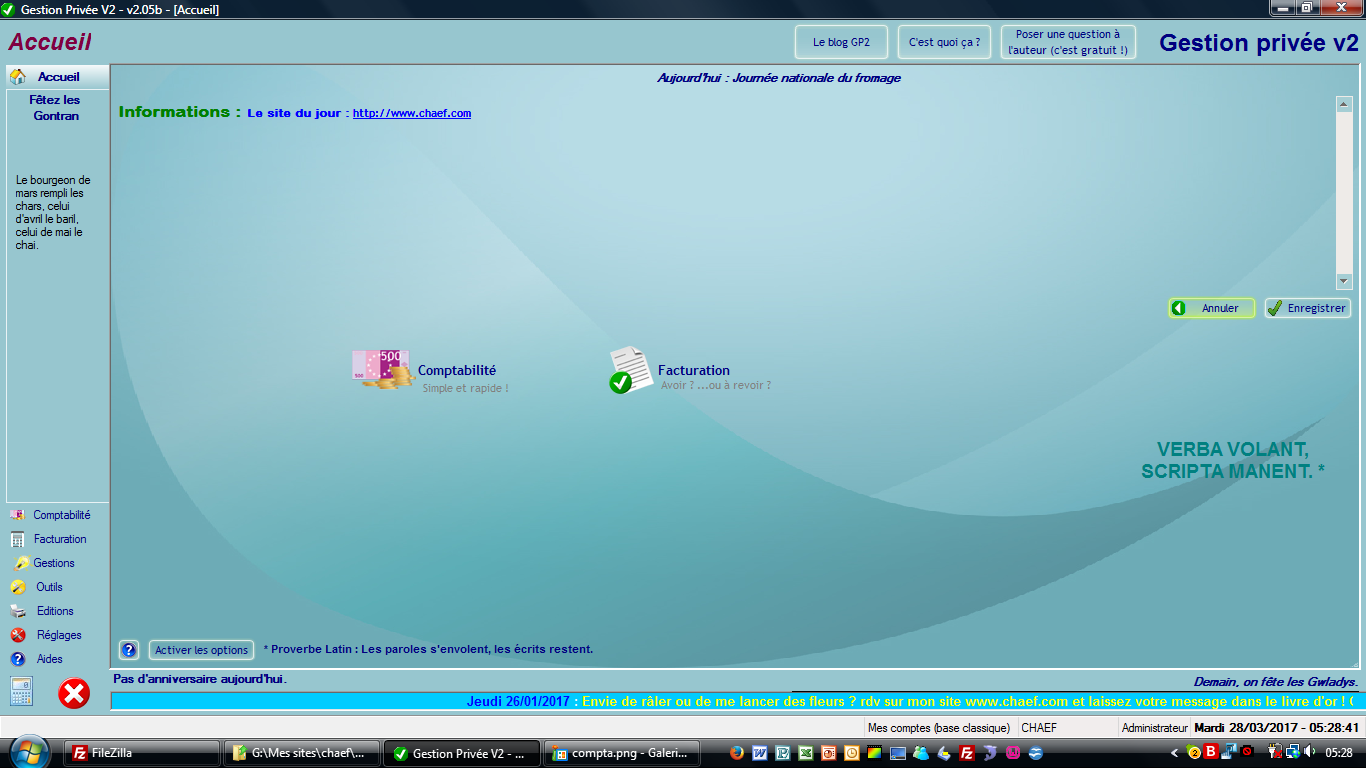Screen dimensions: 1366x768
Task: Click the Messenger people quick launch icon
Action: coord(921,753)
